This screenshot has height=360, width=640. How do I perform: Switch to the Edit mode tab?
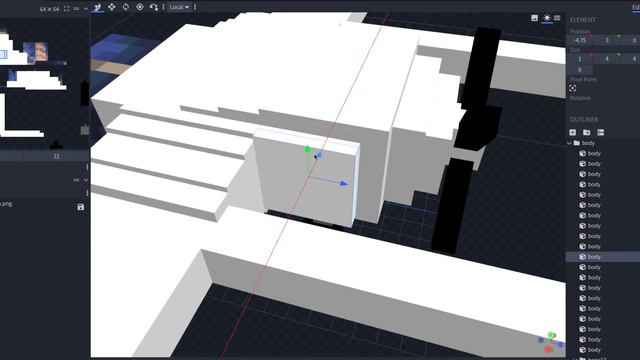(x=636, y=7)
